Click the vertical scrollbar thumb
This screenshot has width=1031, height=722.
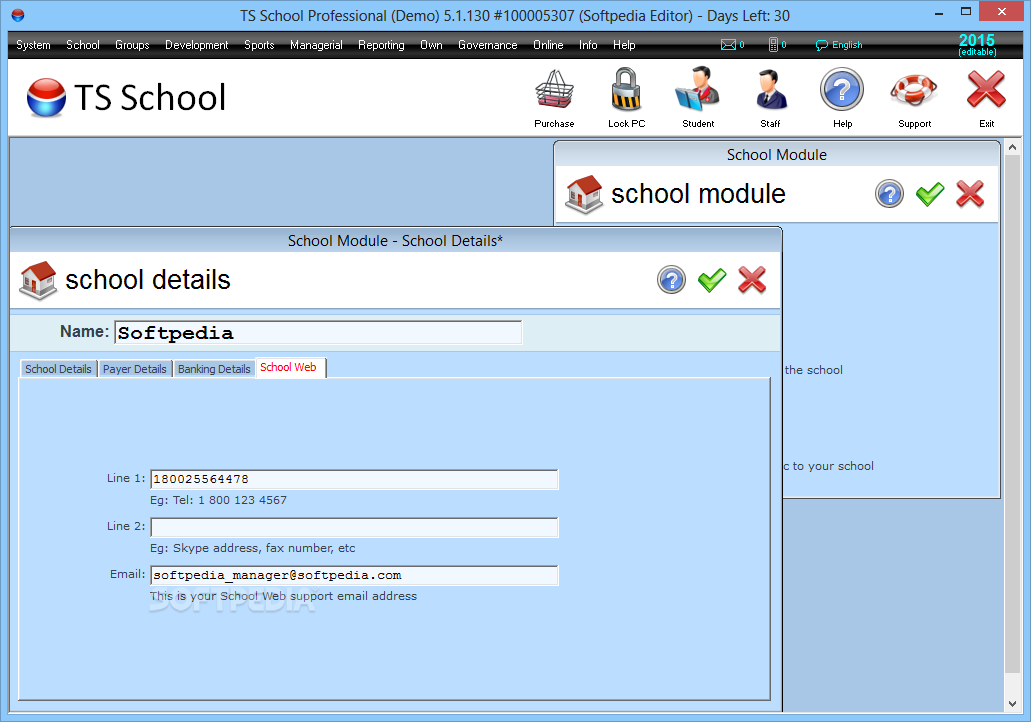click(x=1013, y=414)
